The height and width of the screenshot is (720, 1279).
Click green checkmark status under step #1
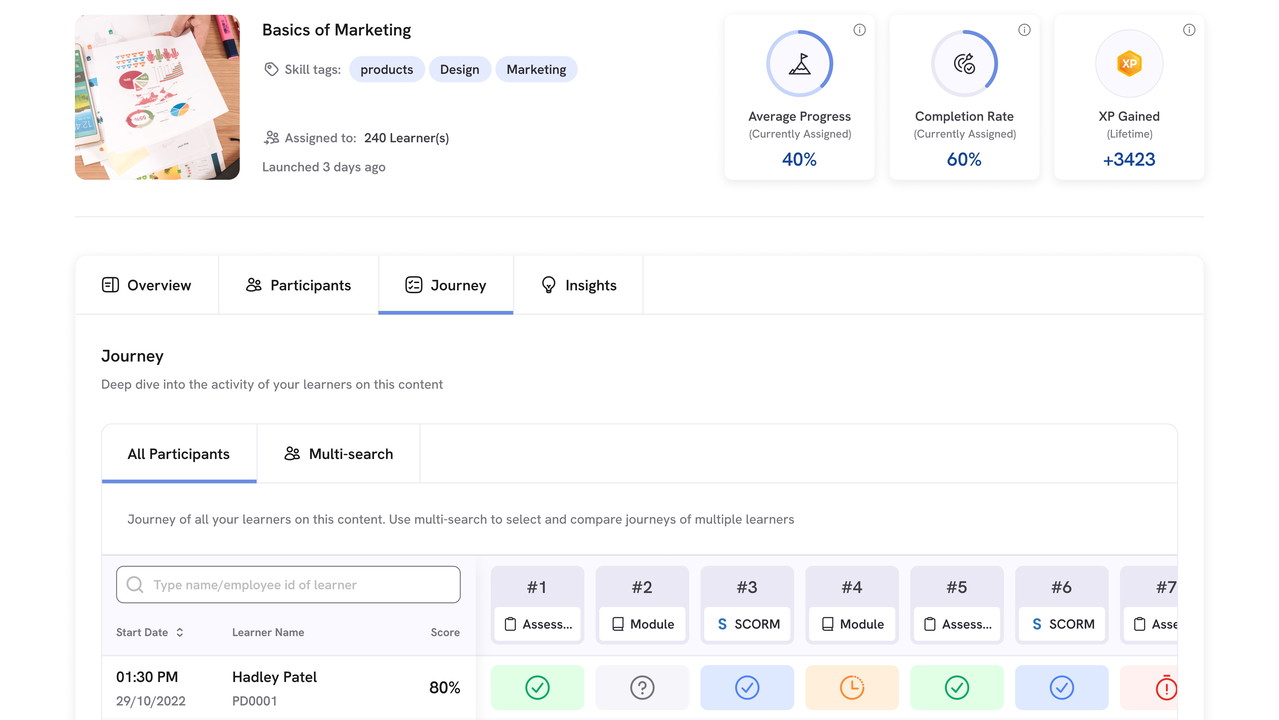(x=537, y=688)
